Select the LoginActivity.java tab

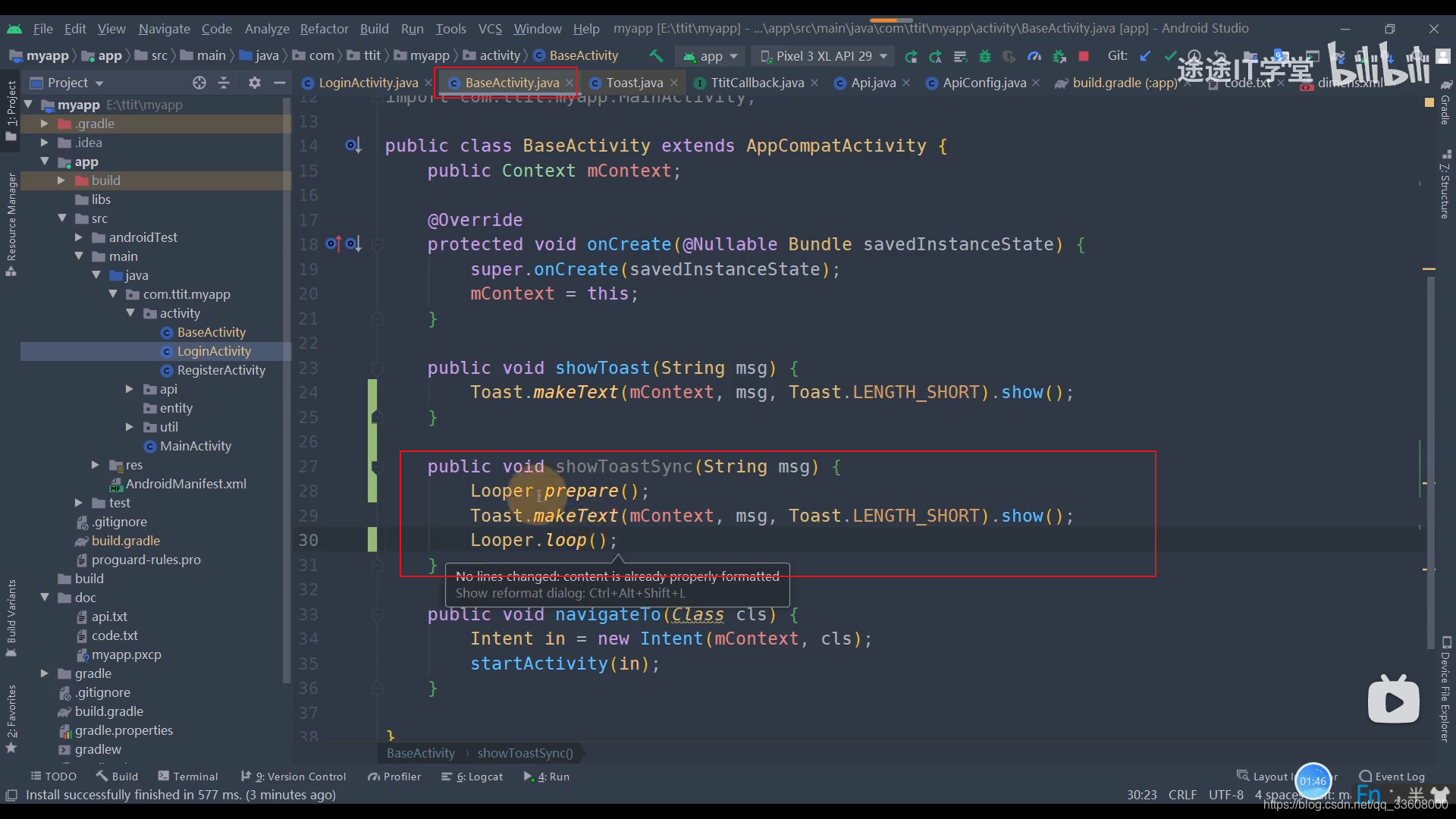367,82
